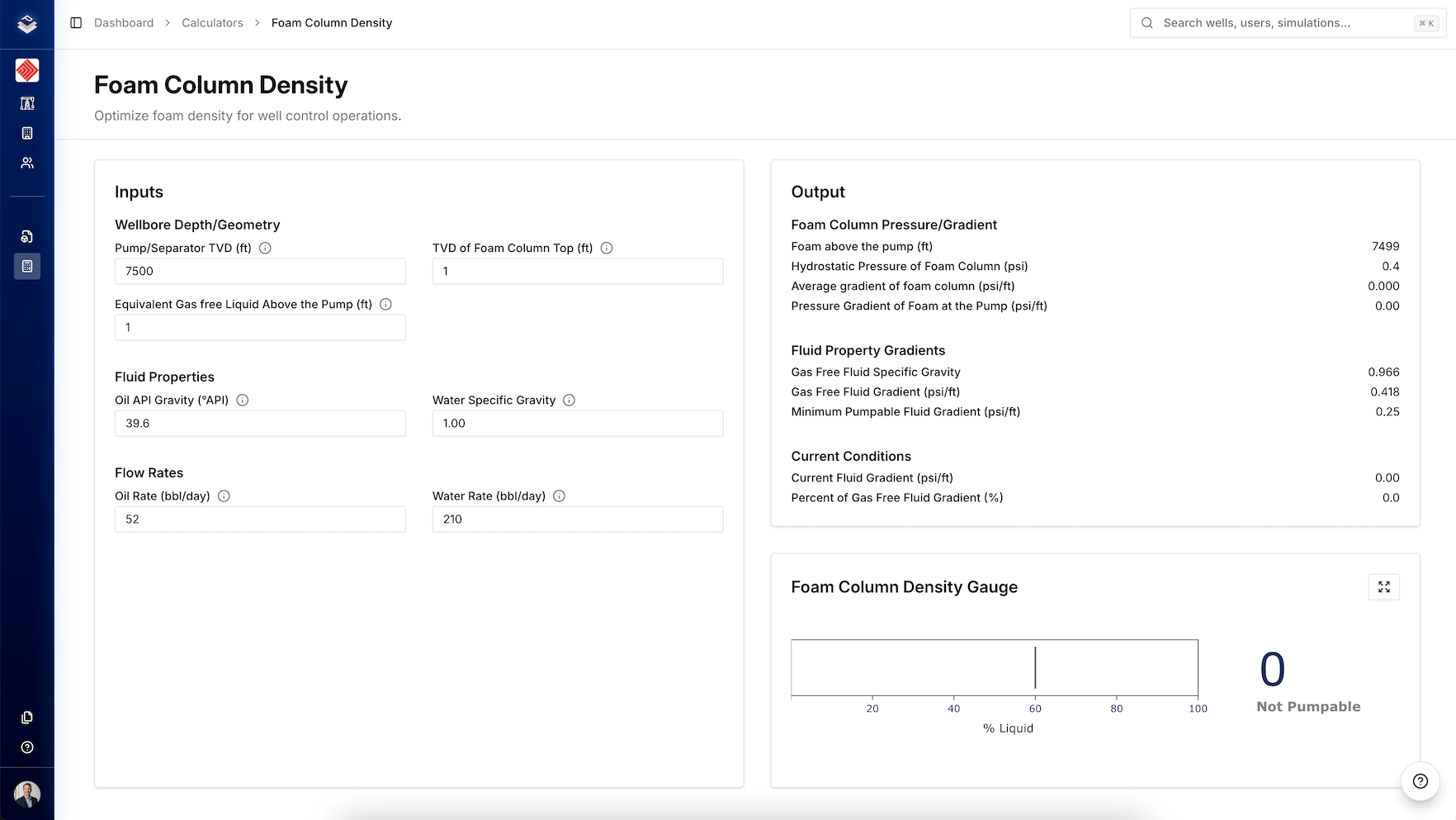Expand the Foam Column Density Gauge to fullscreen

coord(1384,587)
